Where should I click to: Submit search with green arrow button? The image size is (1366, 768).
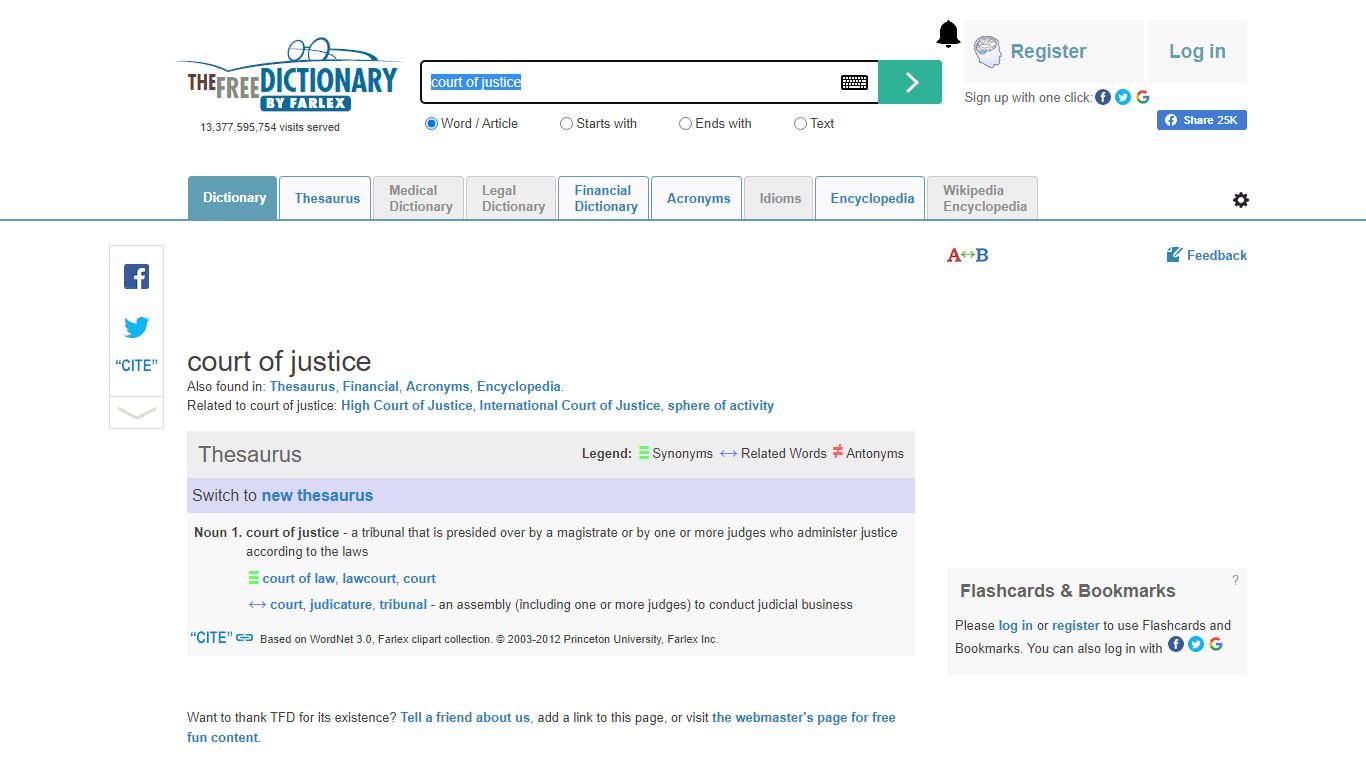910,82
